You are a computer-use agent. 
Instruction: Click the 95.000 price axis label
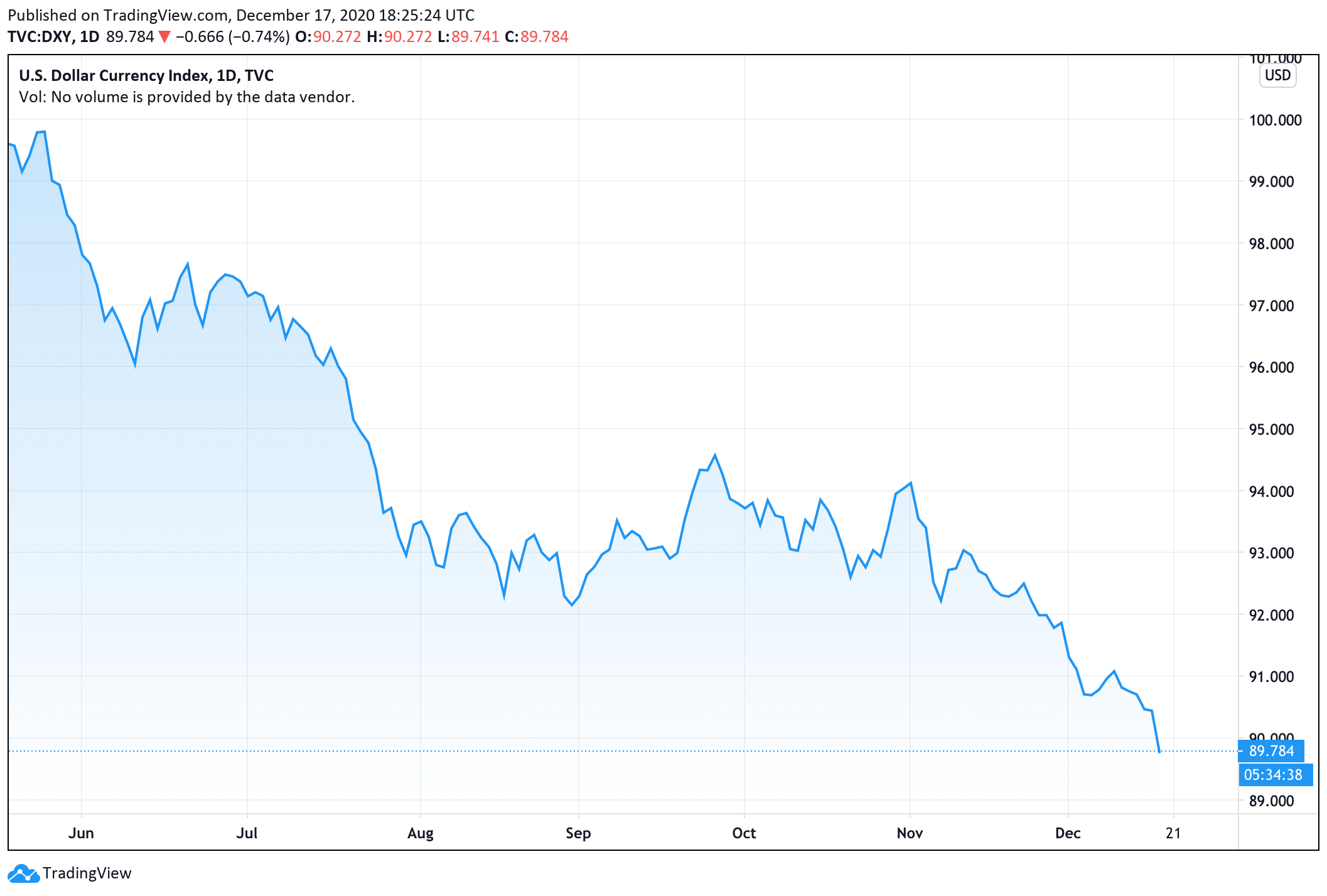click(1272, 430)
